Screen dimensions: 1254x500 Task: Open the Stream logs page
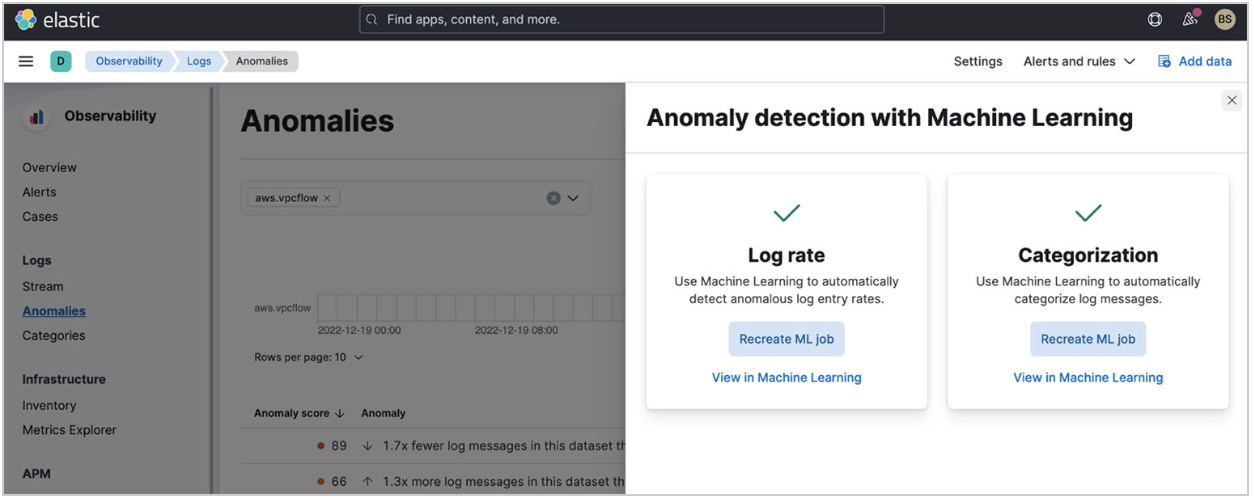pos(43,286)
